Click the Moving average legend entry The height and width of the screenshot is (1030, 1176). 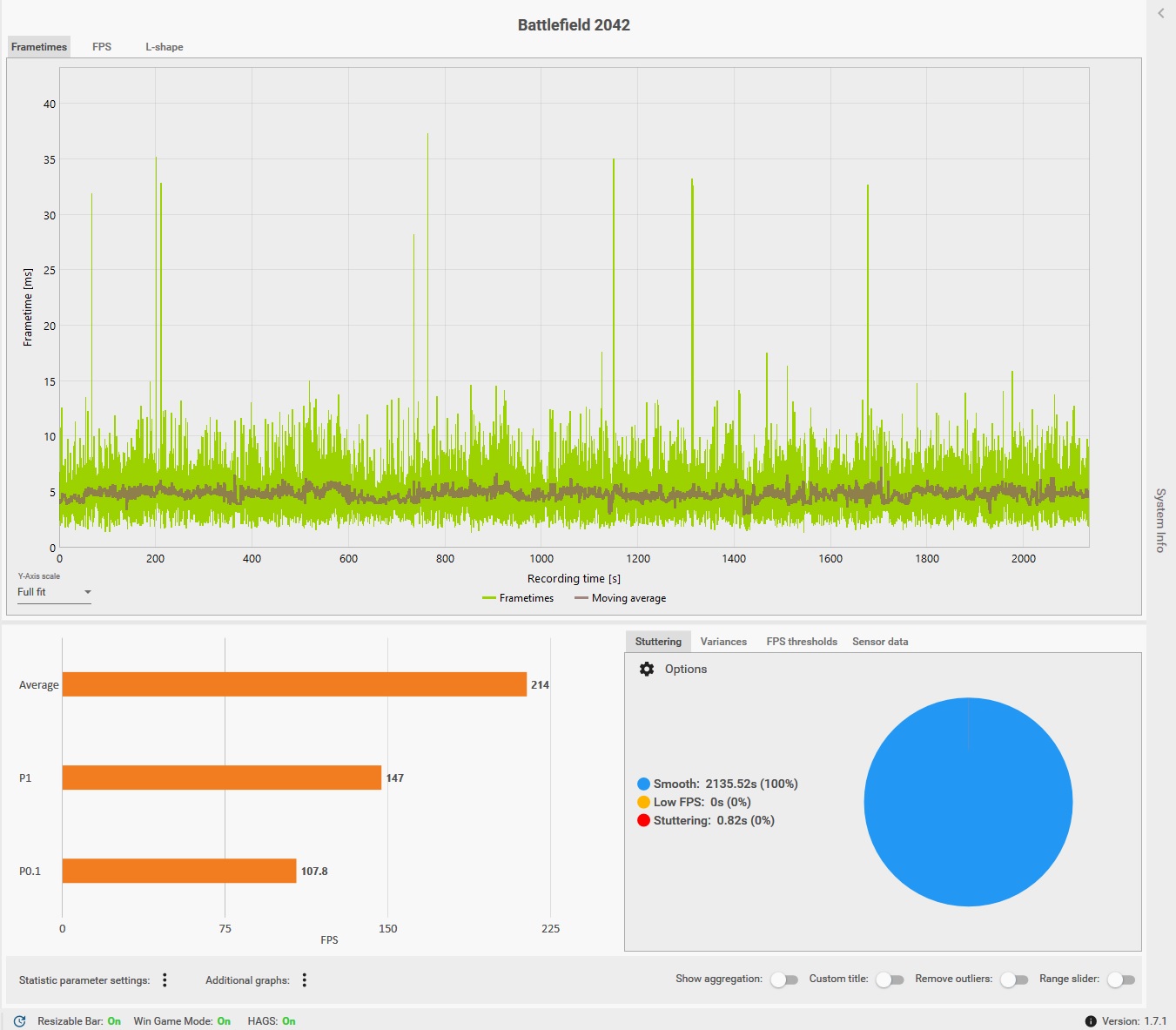[621, 598]
